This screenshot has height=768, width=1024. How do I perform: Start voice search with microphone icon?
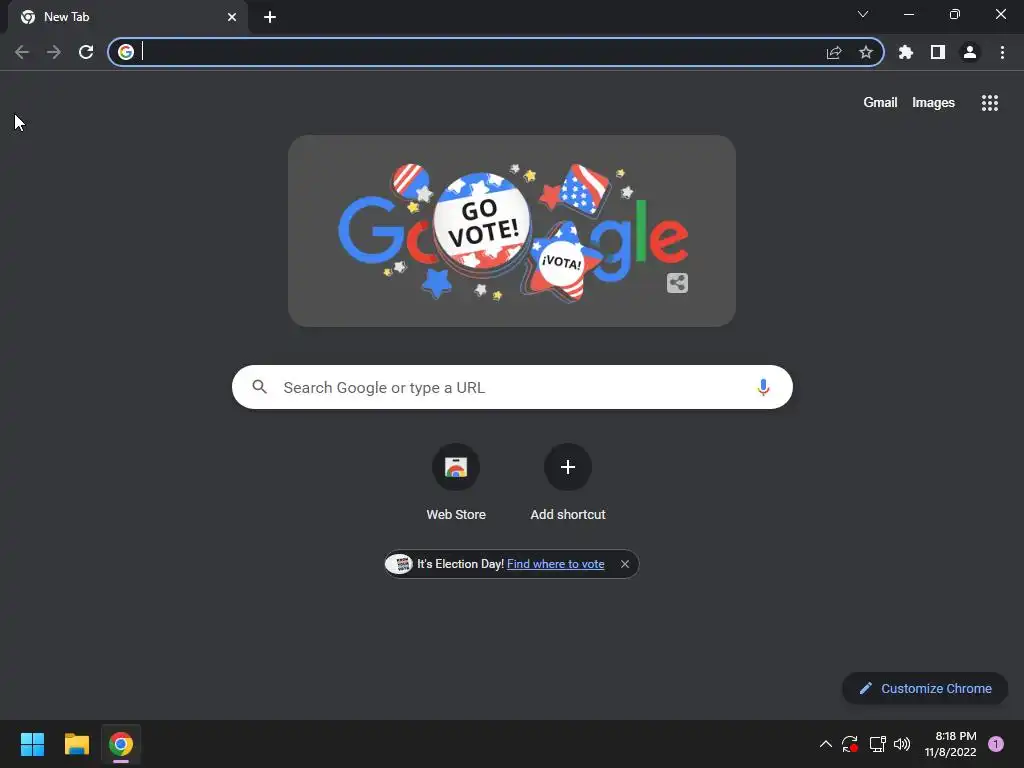click(x=763, y=387)
